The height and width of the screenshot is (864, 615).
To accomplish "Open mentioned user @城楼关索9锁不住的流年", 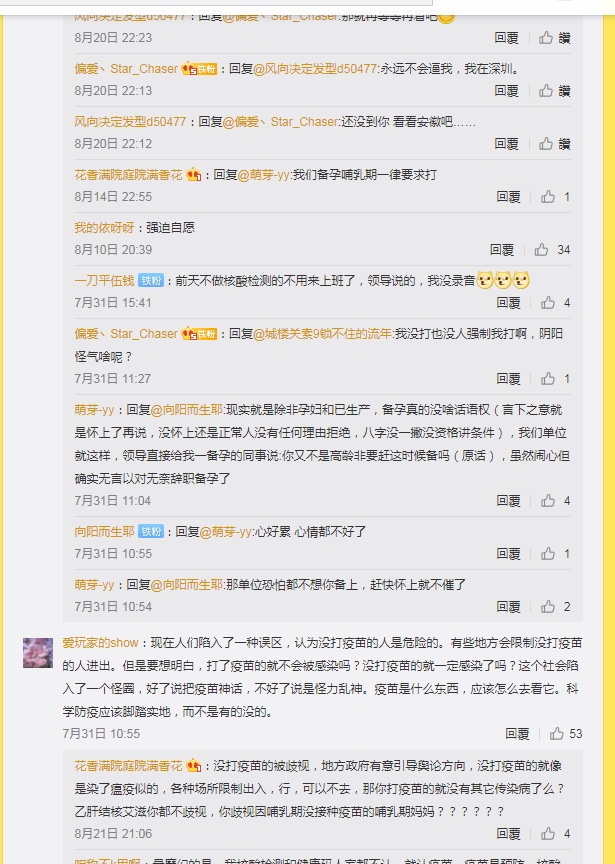I will [x=322, y=334].
